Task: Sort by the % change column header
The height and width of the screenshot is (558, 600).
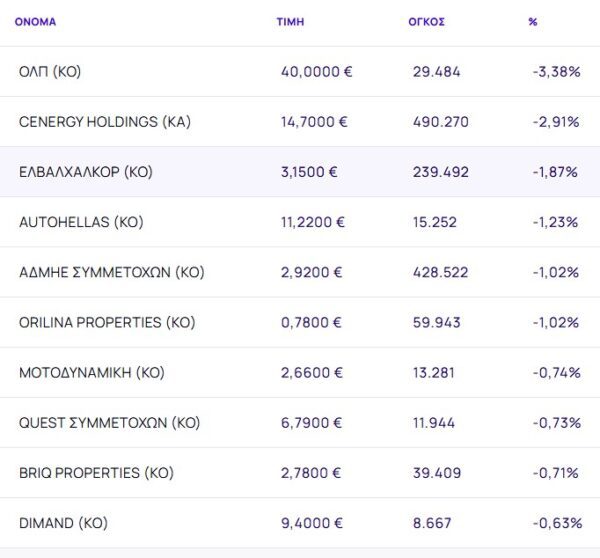Action: click(533, 21)
